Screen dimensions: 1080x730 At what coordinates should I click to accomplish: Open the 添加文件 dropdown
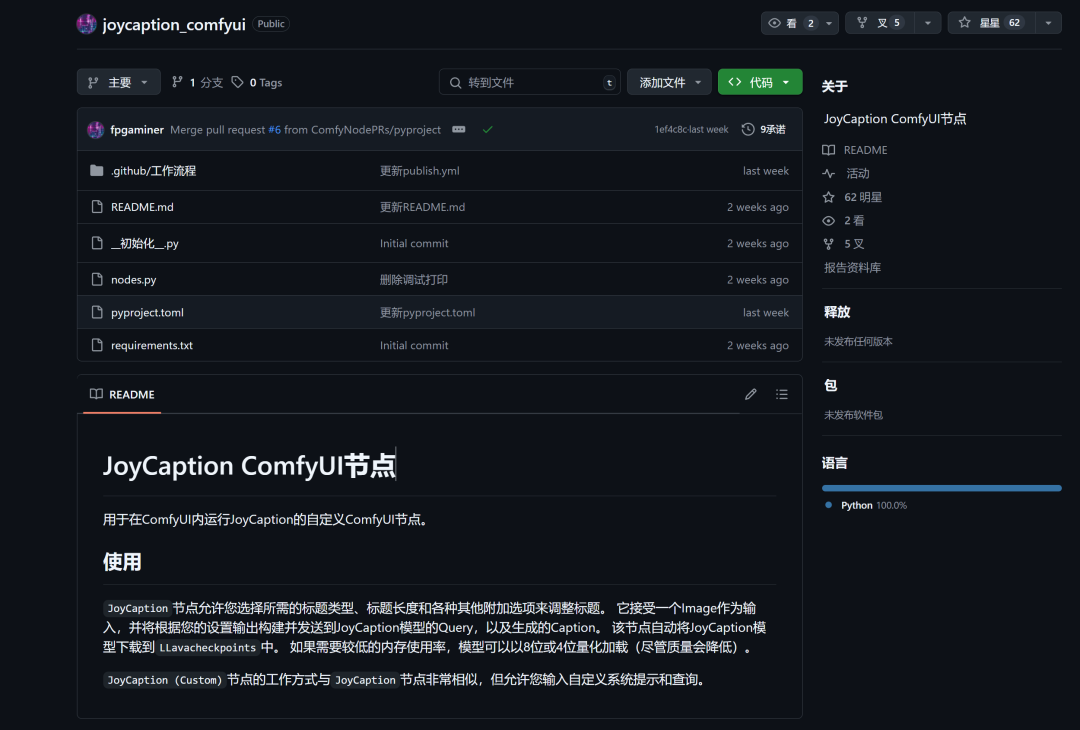[x=669, y=82]
